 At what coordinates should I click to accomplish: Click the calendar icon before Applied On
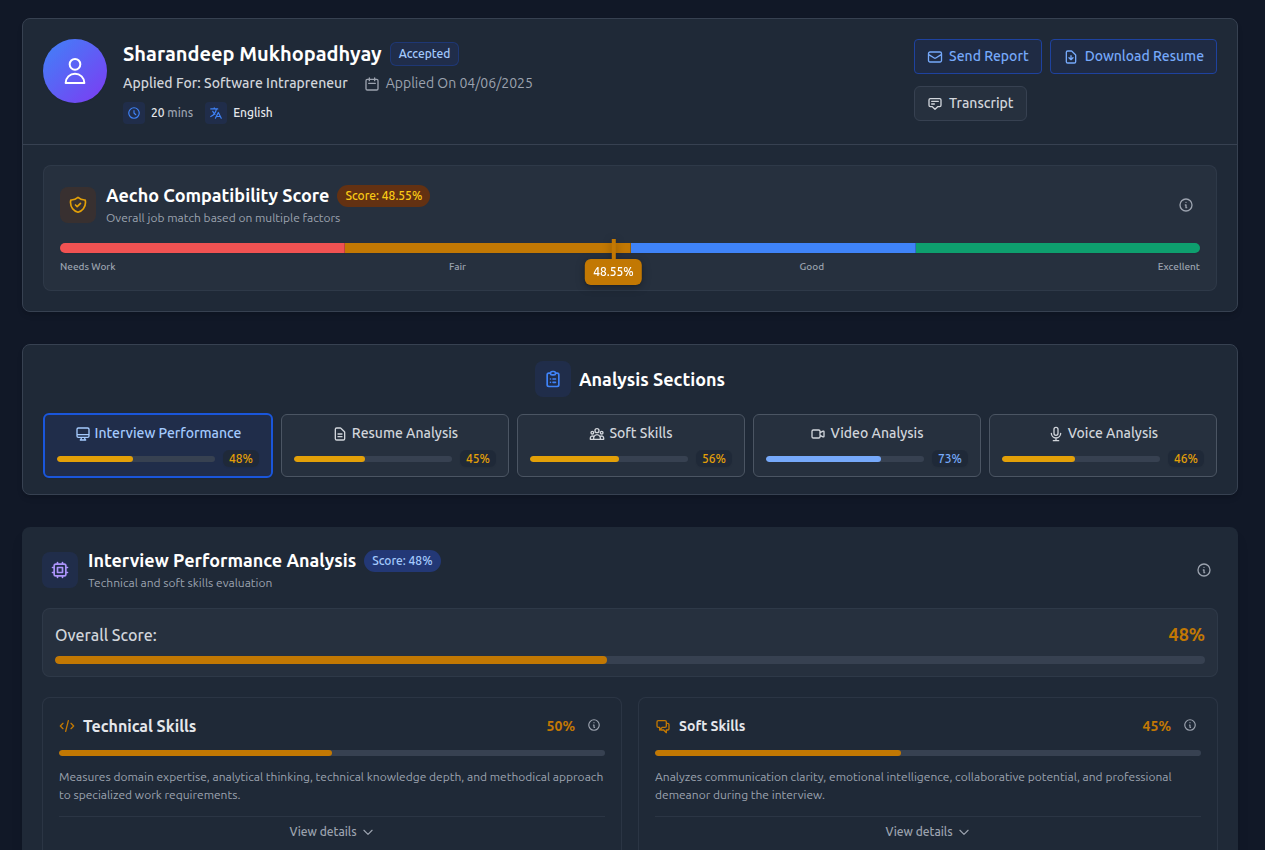[x=372, y=84]
